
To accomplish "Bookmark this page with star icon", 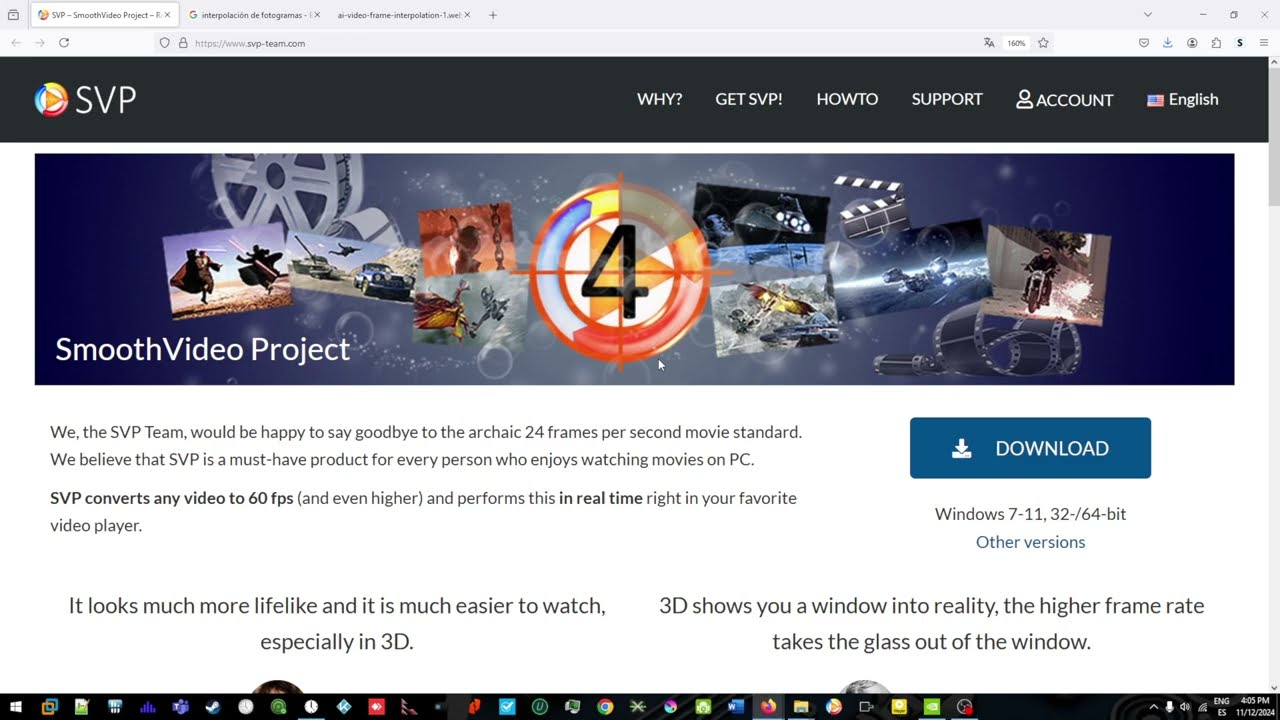I will (x=1043, y=43).
